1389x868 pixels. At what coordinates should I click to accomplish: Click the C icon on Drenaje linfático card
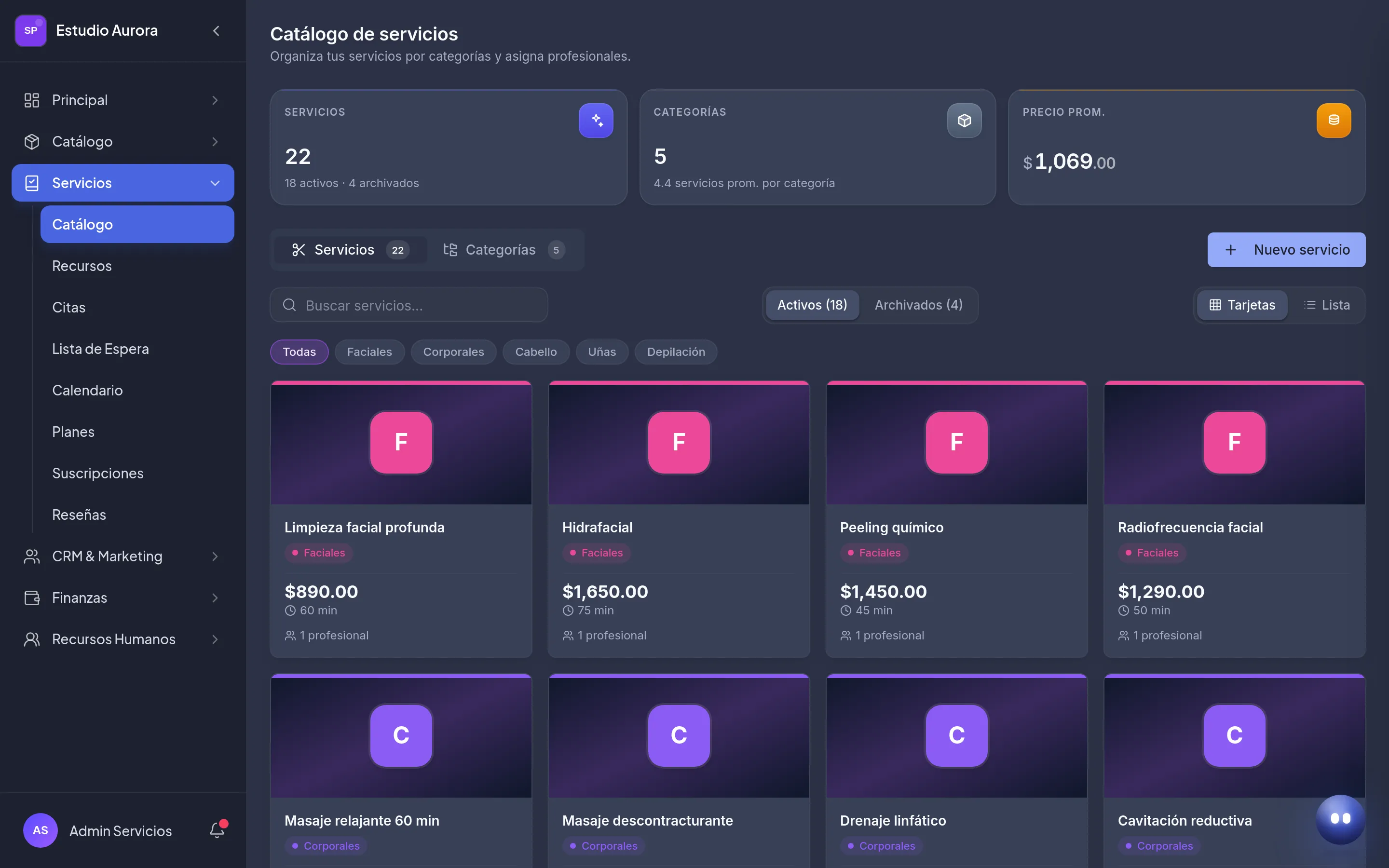pos(956,735)
